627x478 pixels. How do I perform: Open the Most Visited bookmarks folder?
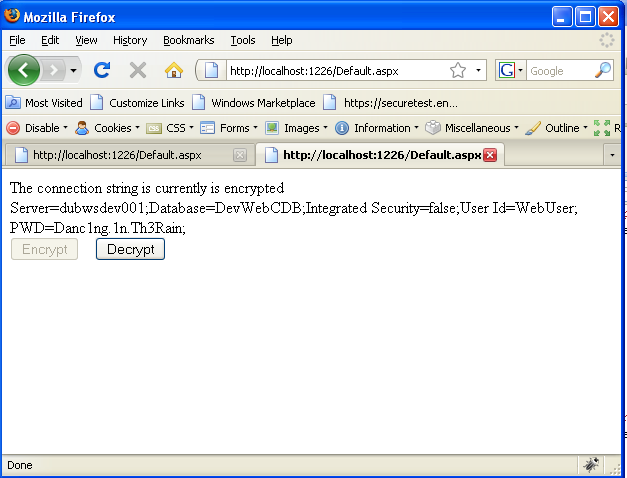44,103
